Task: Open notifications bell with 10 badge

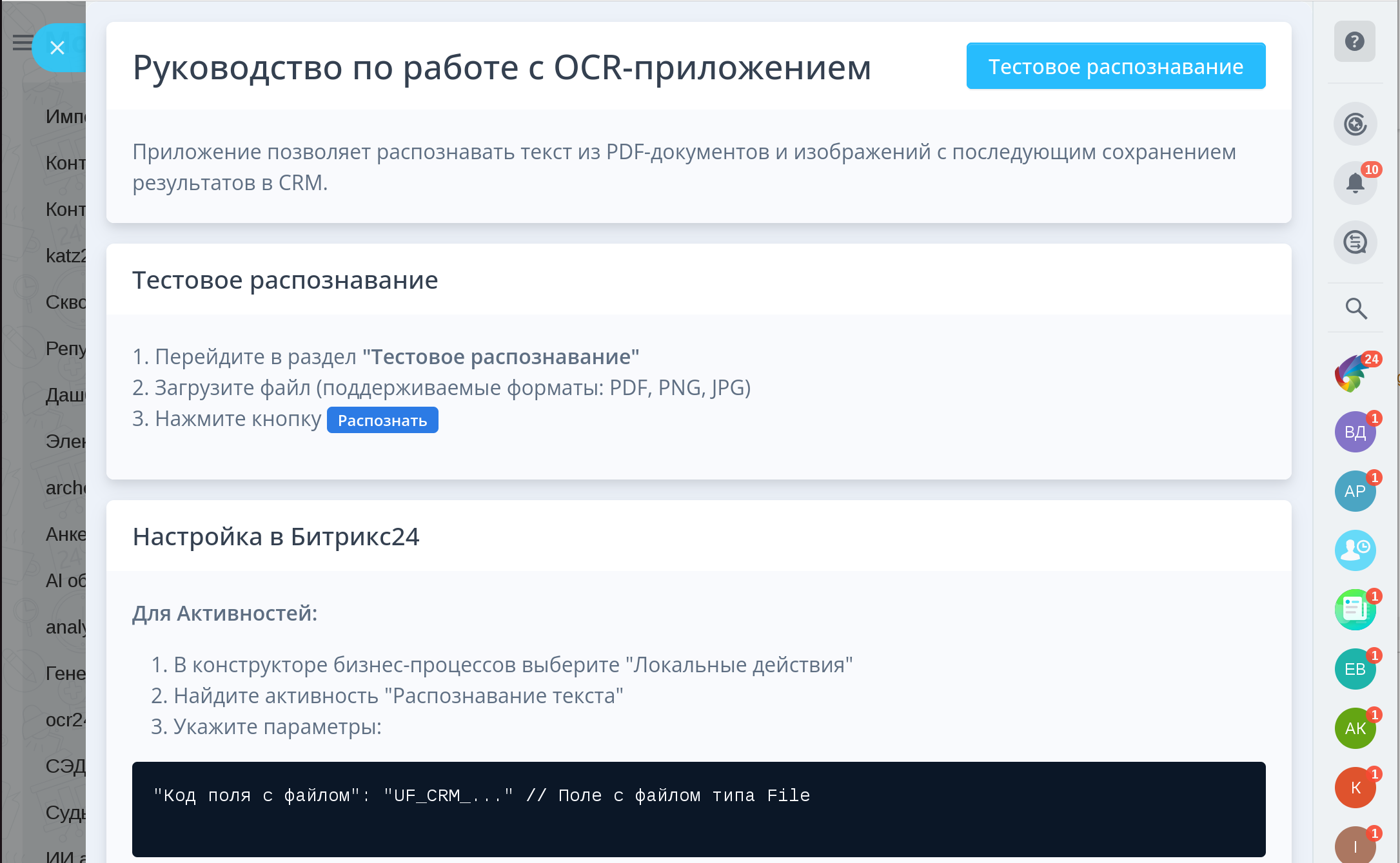Action: pos(1355,183)
